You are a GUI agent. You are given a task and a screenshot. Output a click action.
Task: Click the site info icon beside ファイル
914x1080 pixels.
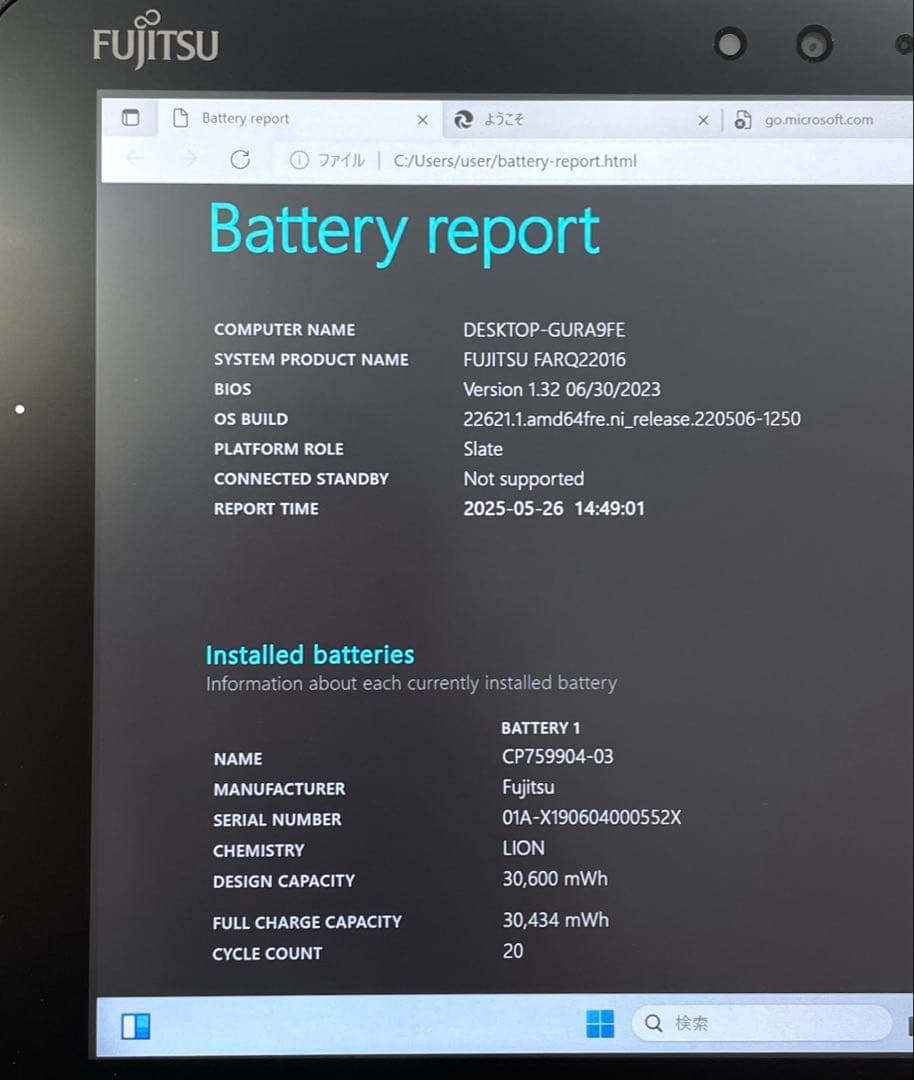(298, 161)
